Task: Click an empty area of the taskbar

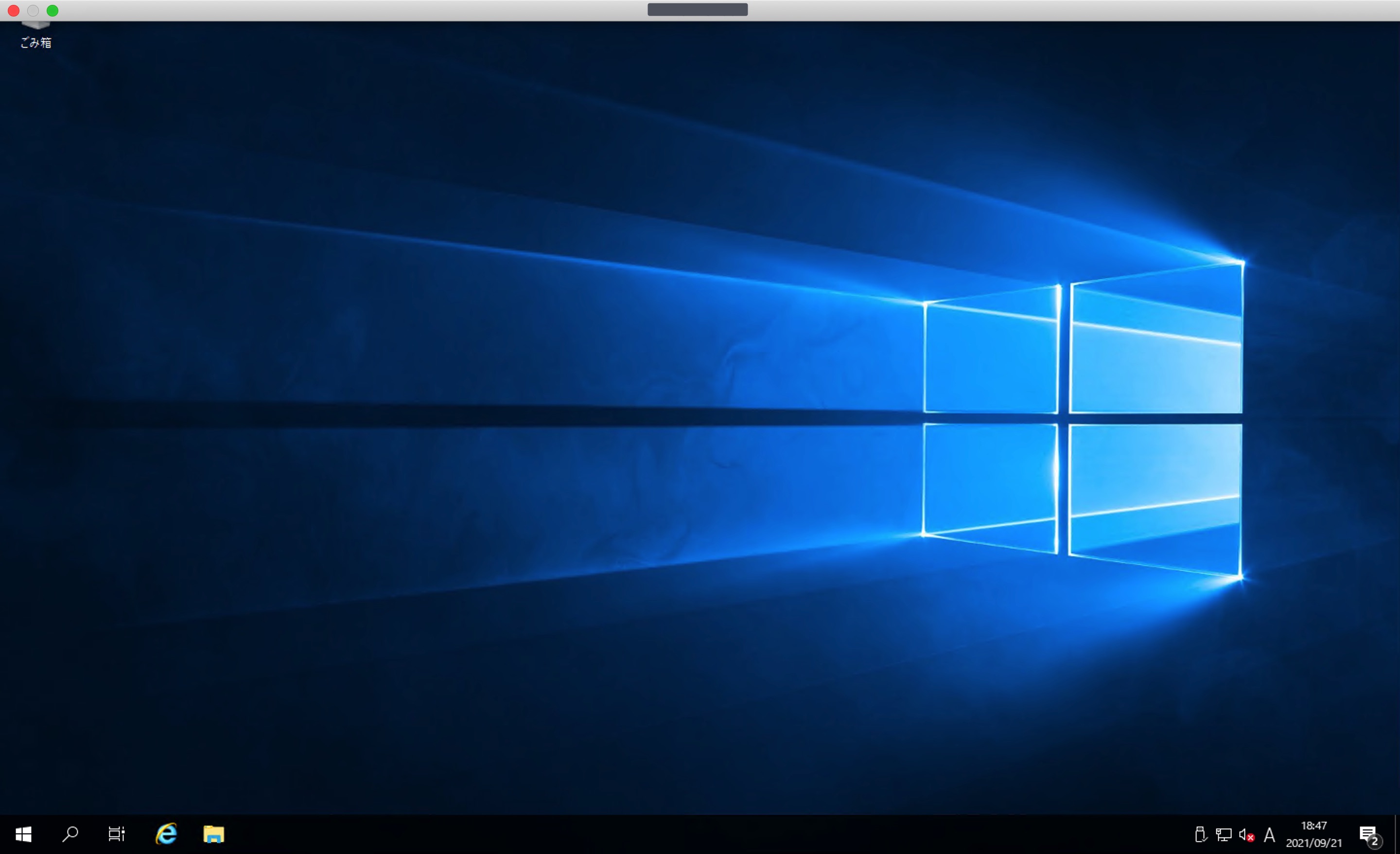Action: [682, 834]
